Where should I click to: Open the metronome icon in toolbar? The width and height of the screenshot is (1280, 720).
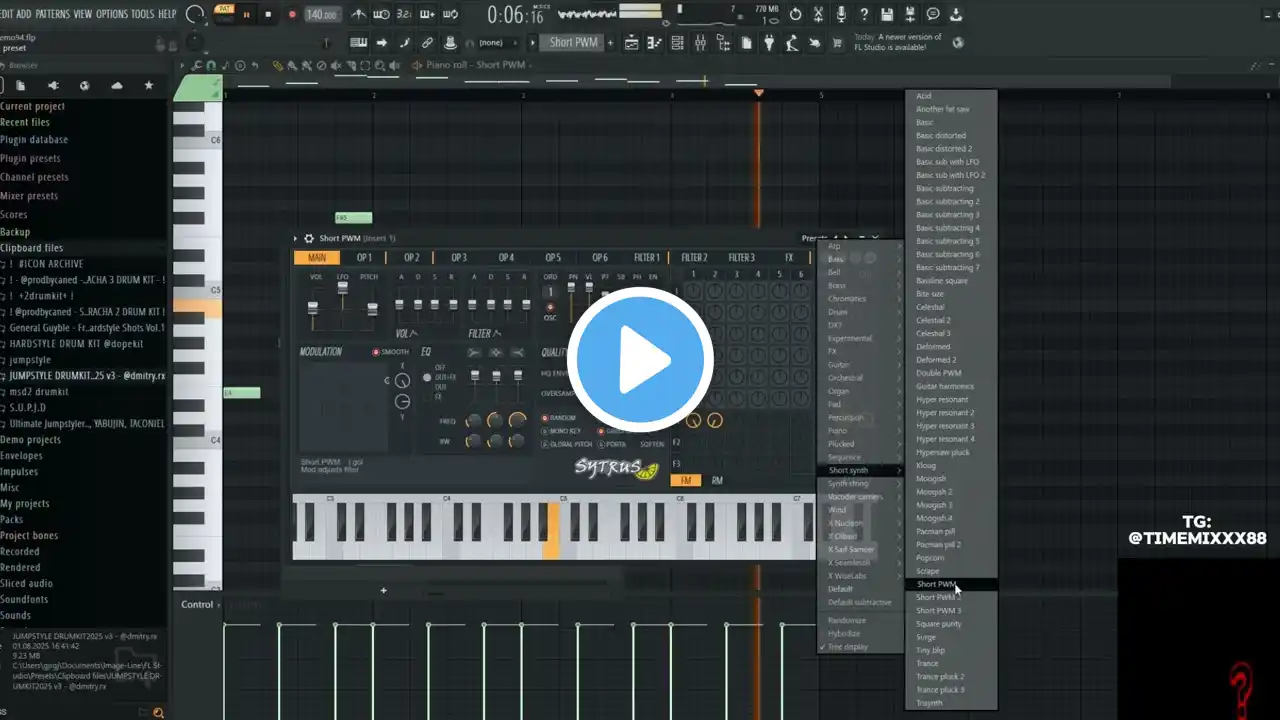[x=359, y=14]
